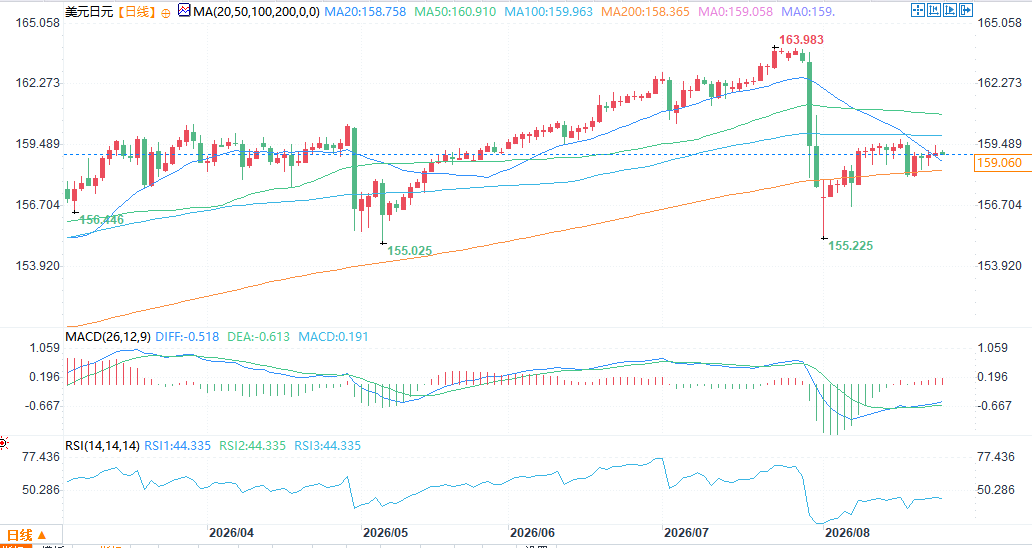Click the right axis value 162.273

pyautogui.click(x=1000, y=83)
